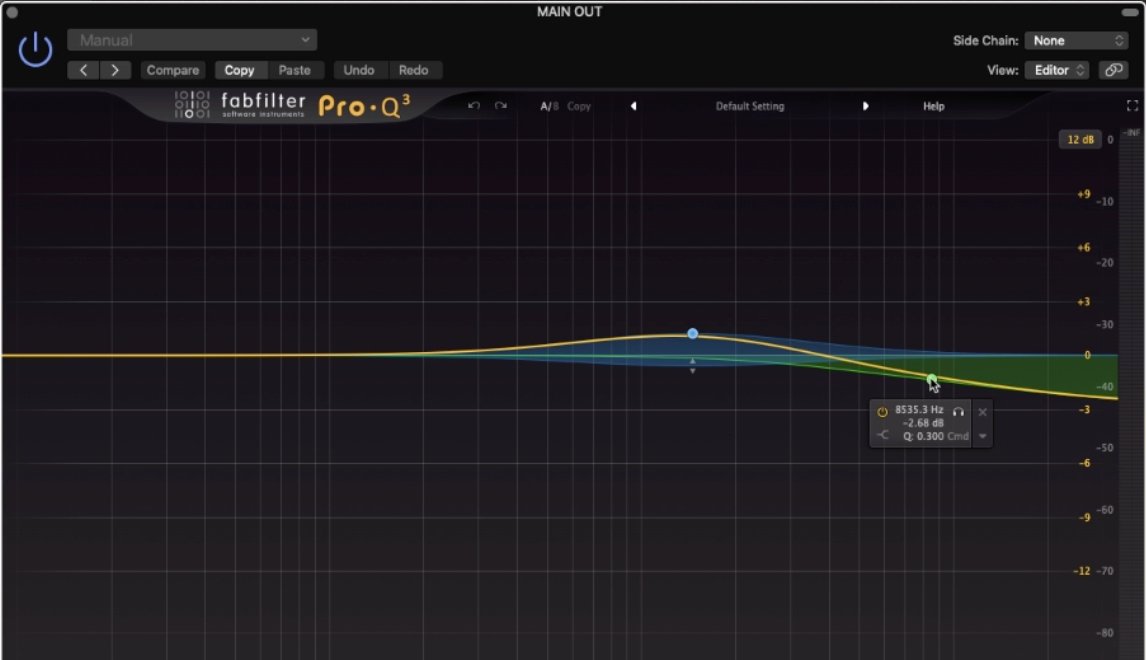Solo the EQ band with the headphone icon

click(x=960, y=412)
